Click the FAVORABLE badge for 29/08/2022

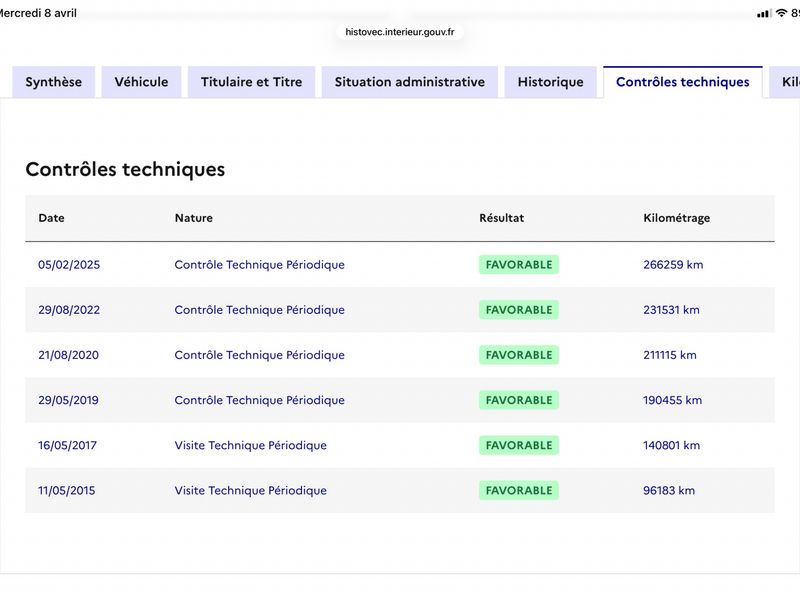point(518,310)
